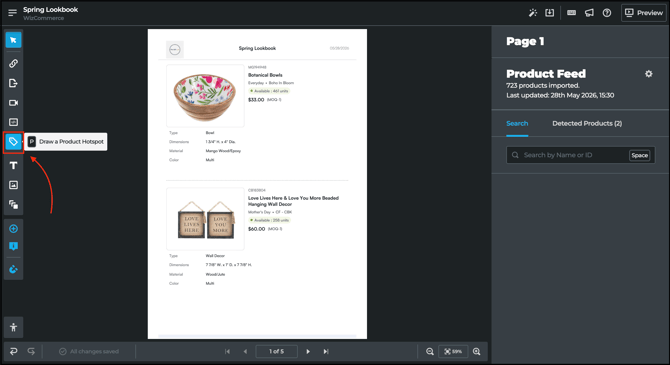670x365 pixels.
Task: Open the magic wand auto-detect tool
Action: pyautogui.click(x=533, y=13)
